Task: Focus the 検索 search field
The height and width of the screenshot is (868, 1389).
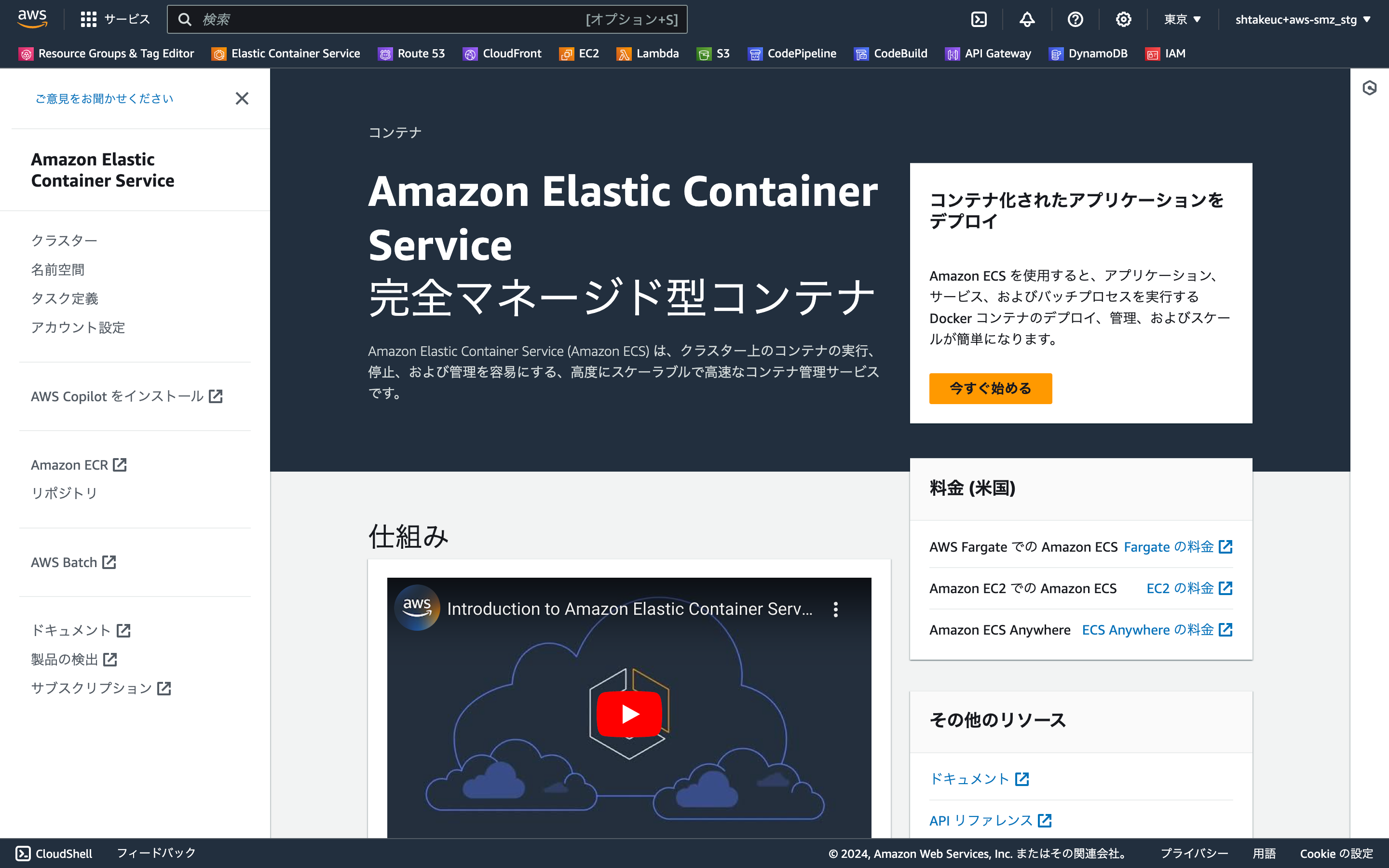Action: pyautogui.click(x=427, y=19)
